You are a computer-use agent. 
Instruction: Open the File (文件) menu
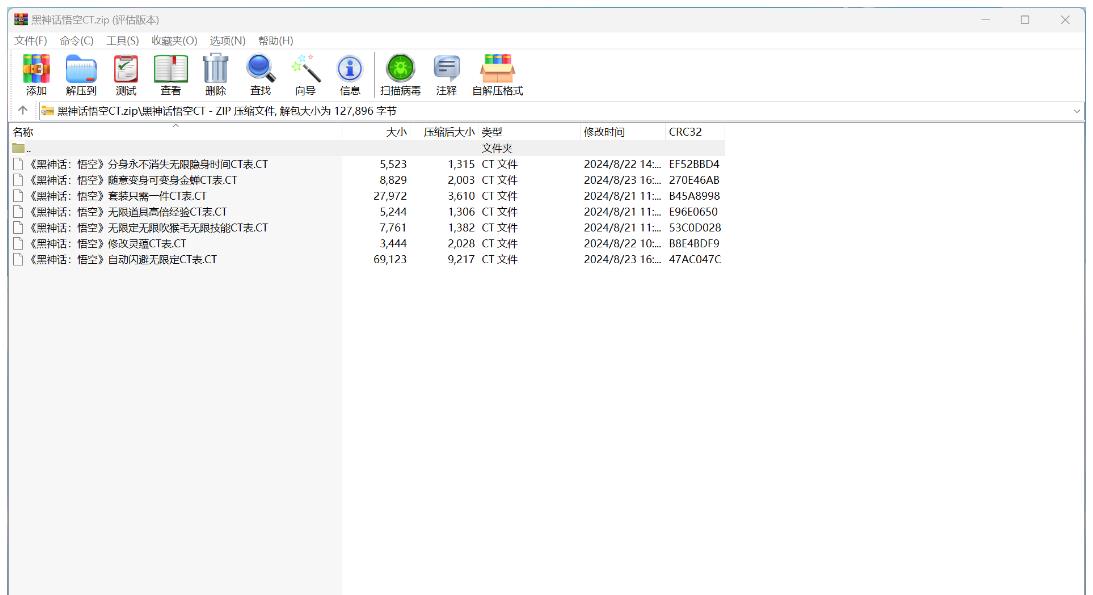[31, 40]
